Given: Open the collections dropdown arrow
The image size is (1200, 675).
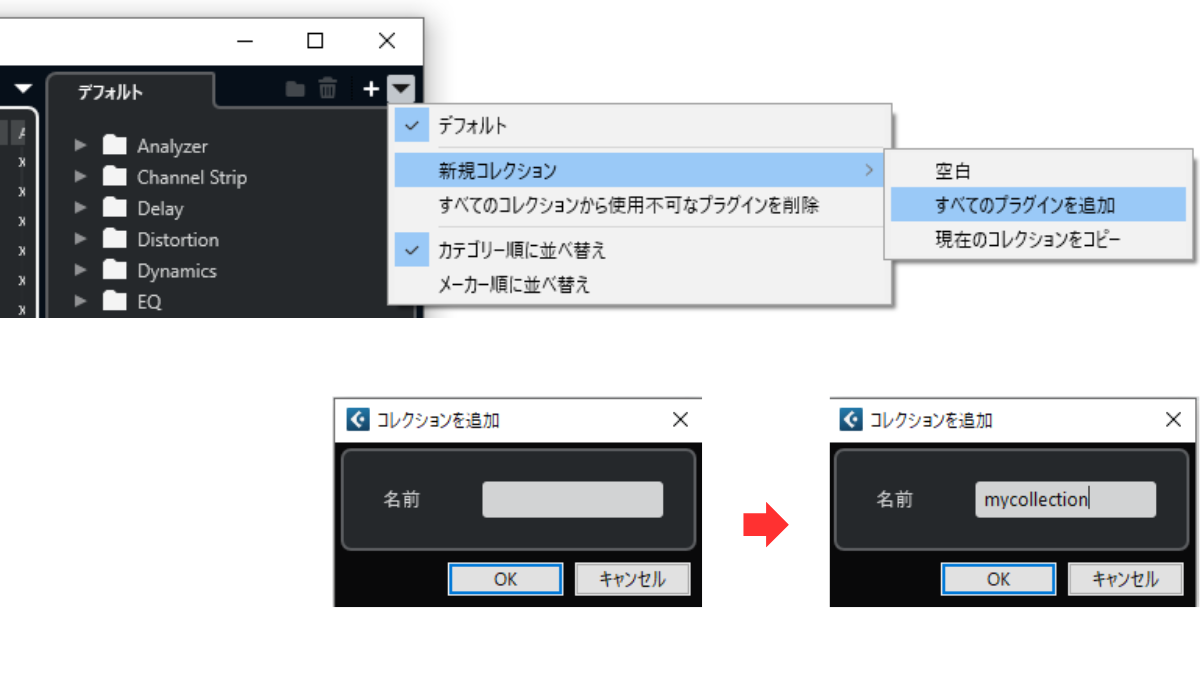Looking at the screenshot, I should pos(400,90).
